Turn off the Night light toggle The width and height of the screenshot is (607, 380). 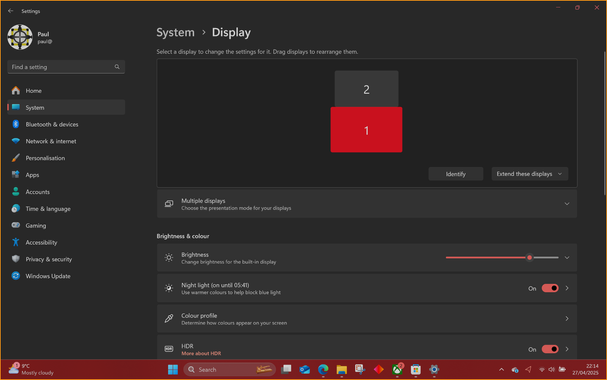550,288
